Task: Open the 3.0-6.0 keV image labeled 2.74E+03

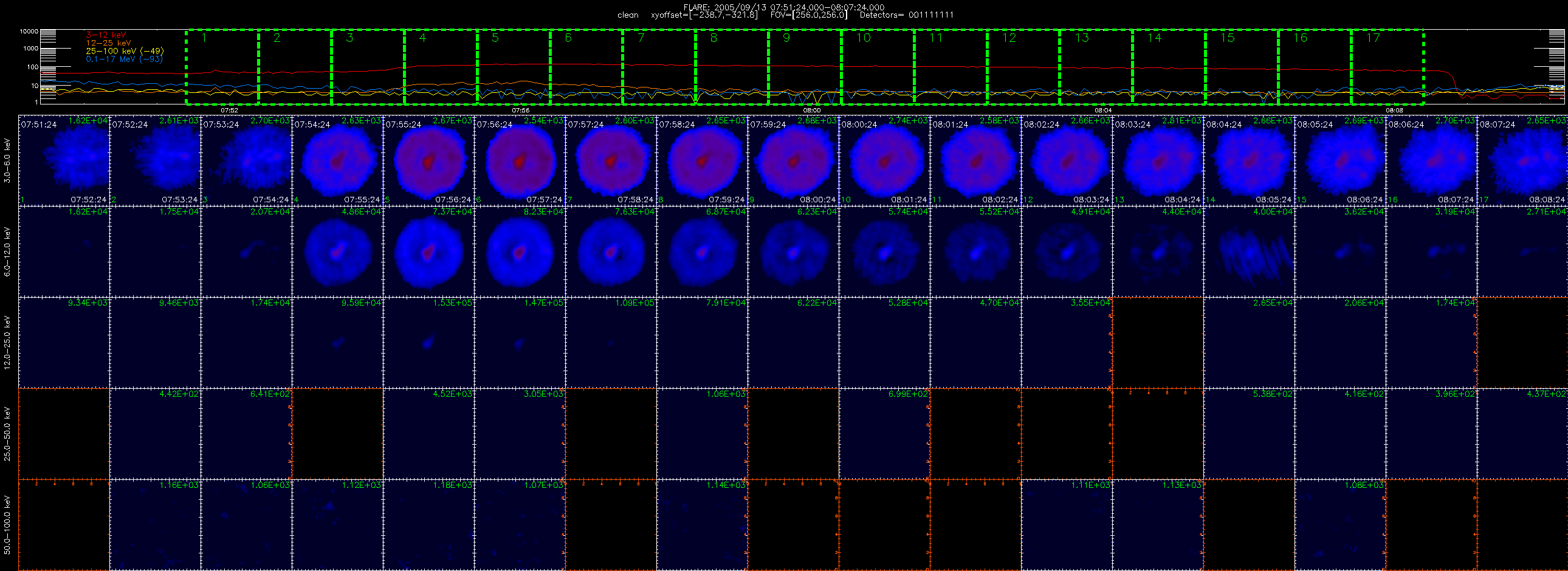Action: coord(885,160)
